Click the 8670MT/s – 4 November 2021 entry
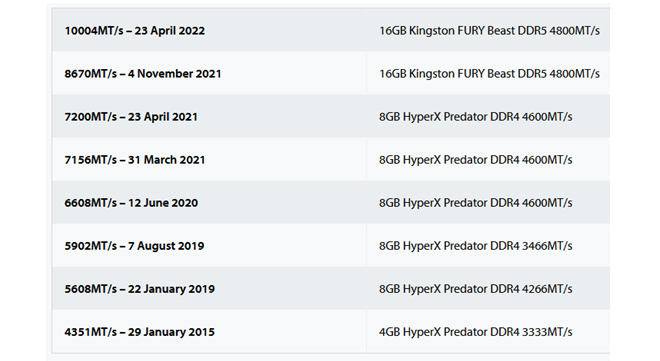Image resolution: width=660 pixels, height=361 pixels. 209,73
